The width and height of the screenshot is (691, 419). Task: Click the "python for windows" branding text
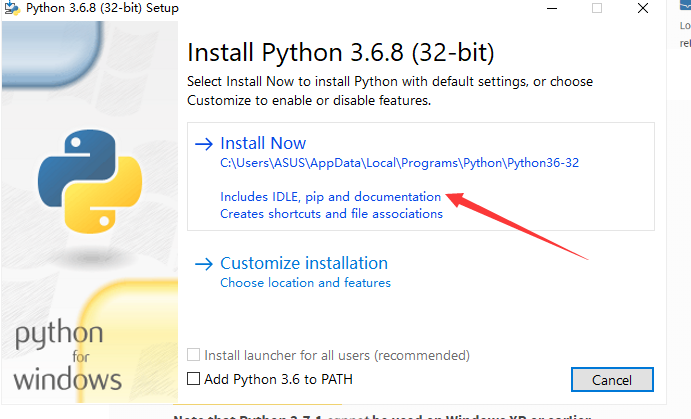click(x=69, y=356)
